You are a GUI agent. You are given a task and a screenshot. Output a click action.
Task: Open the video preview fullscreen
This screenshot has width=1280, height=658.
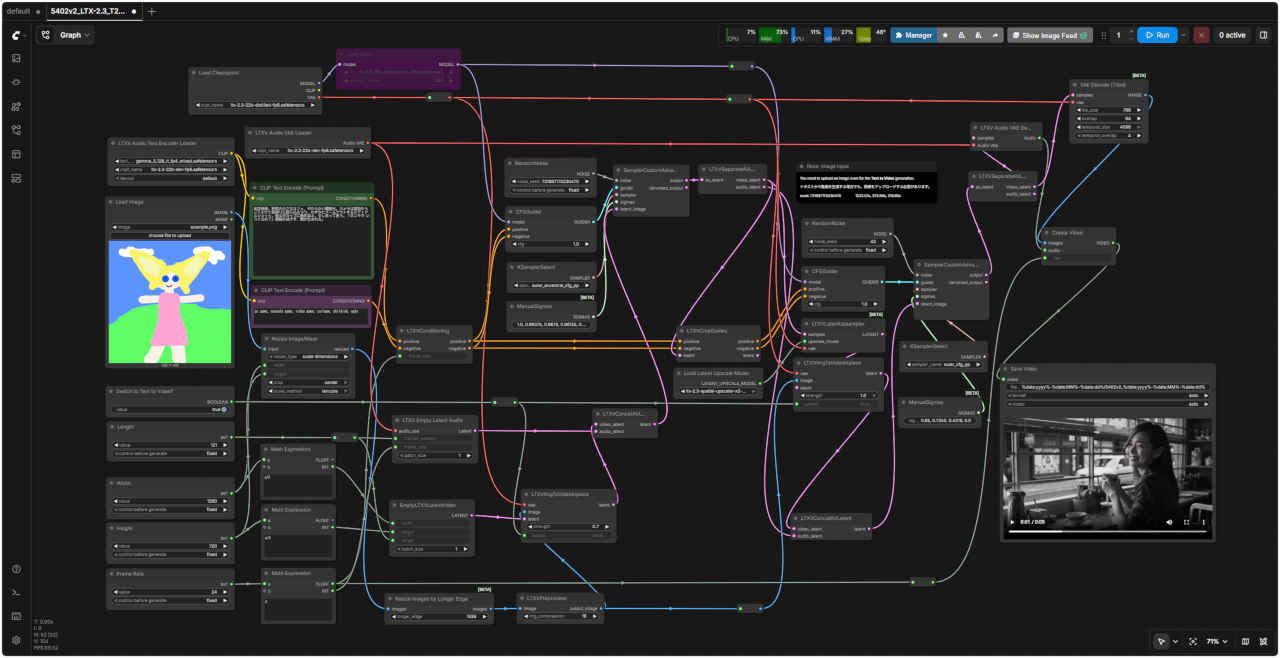pyautogui.click(x=1186, y=522)
